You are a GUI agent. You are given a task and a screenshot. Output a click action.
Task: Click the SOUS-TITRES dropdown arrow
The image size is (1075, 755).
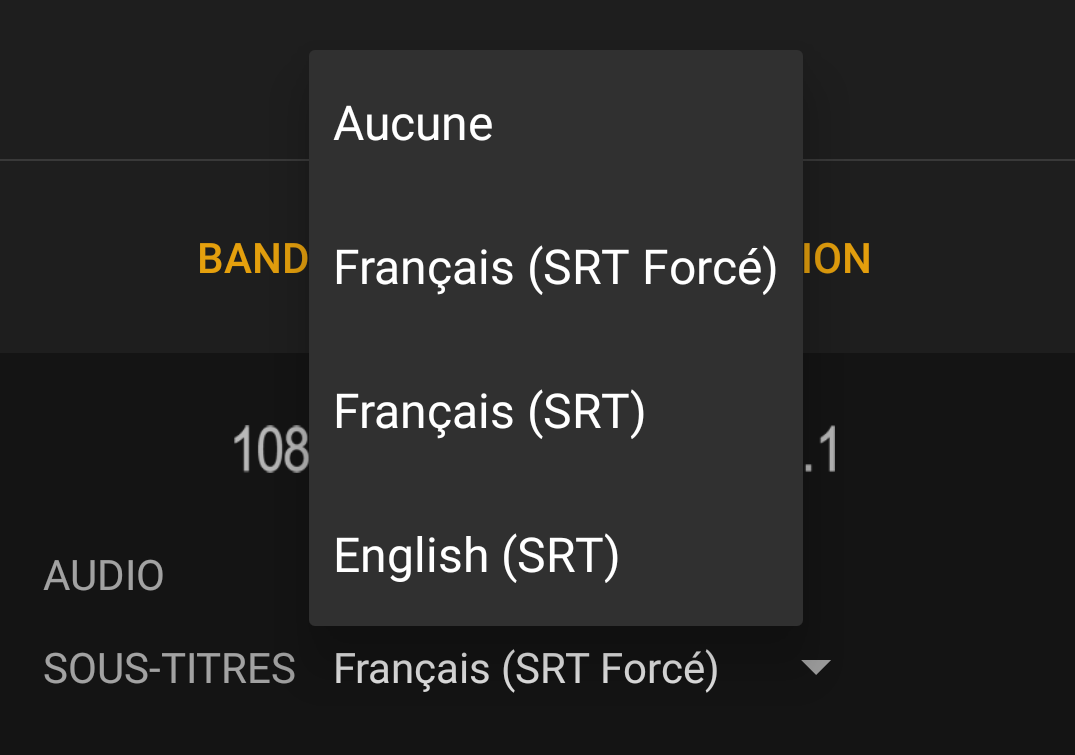817,668
